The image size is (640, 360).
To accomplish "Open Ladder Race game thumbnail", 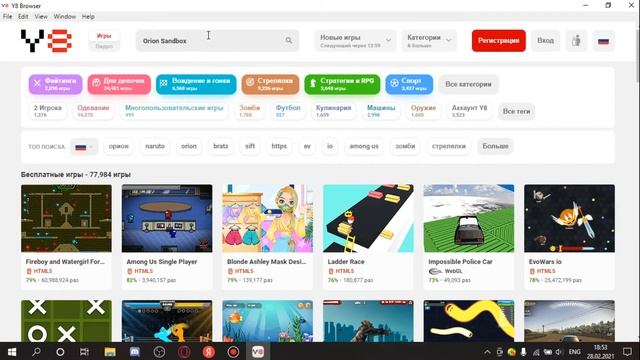I will 368,218.
